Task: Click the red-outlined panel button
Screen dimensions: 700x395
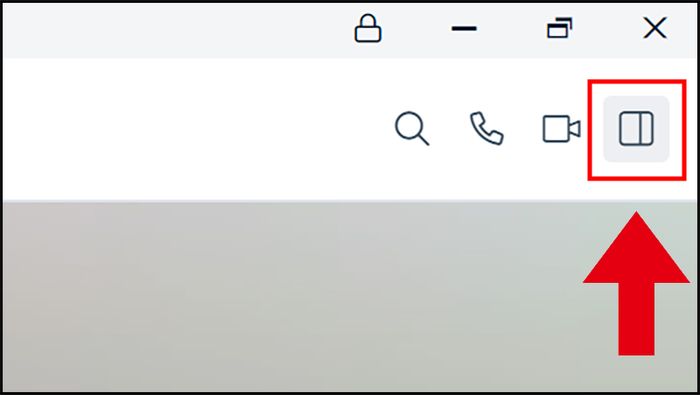Action: (x=636, y=129)
